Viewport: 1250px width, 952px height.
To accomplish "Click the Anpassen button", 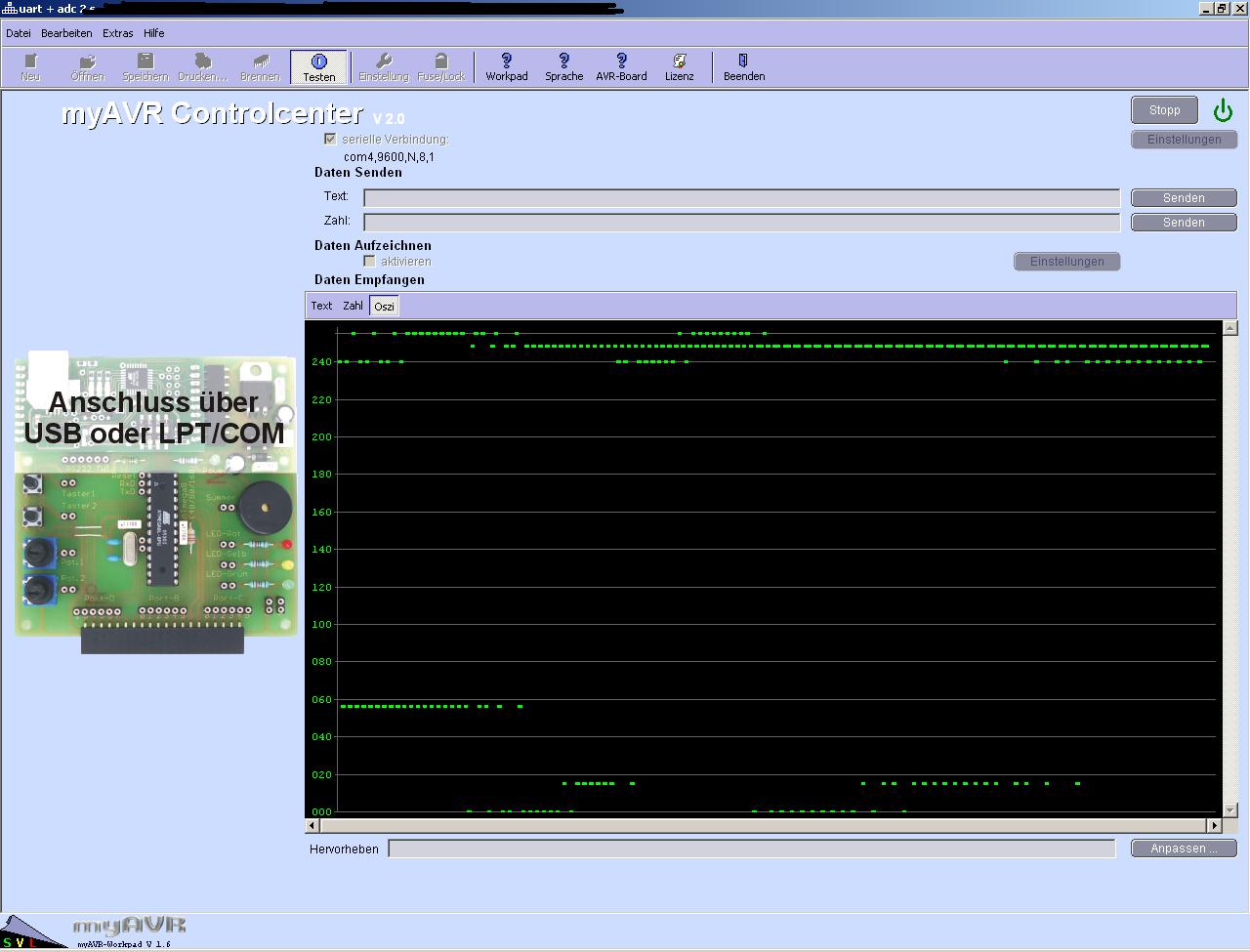I will click(1184, 849).
